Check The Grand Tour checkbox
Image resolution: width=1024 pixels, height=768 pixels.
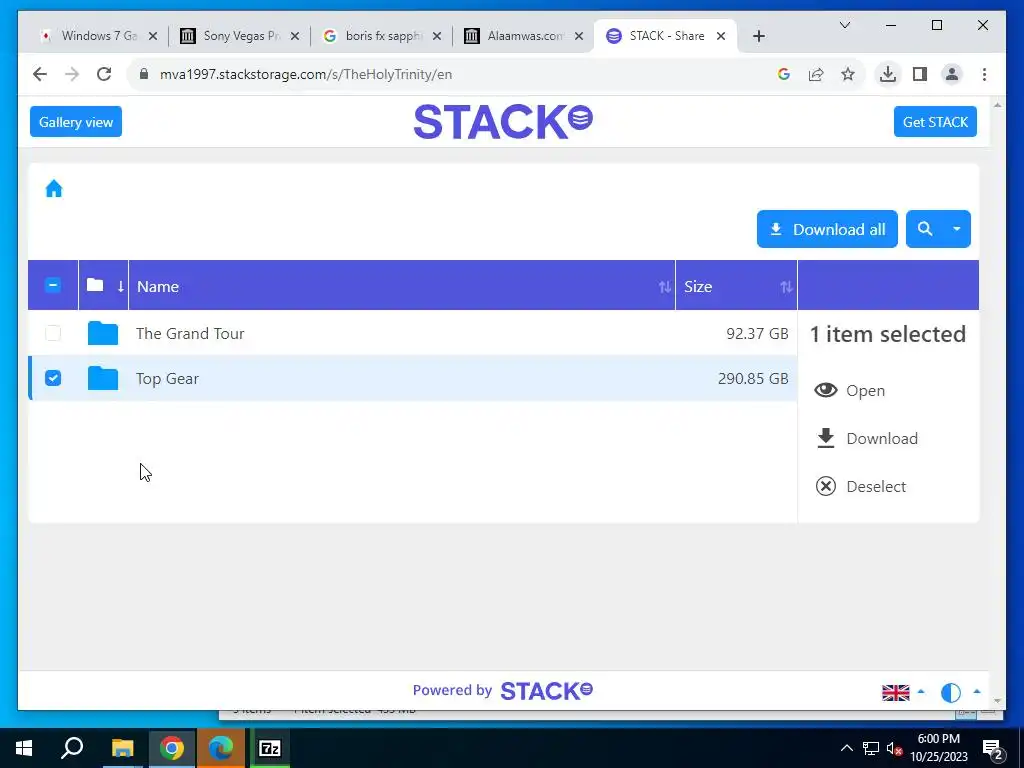pyautogui.click(x=53, y=333)
